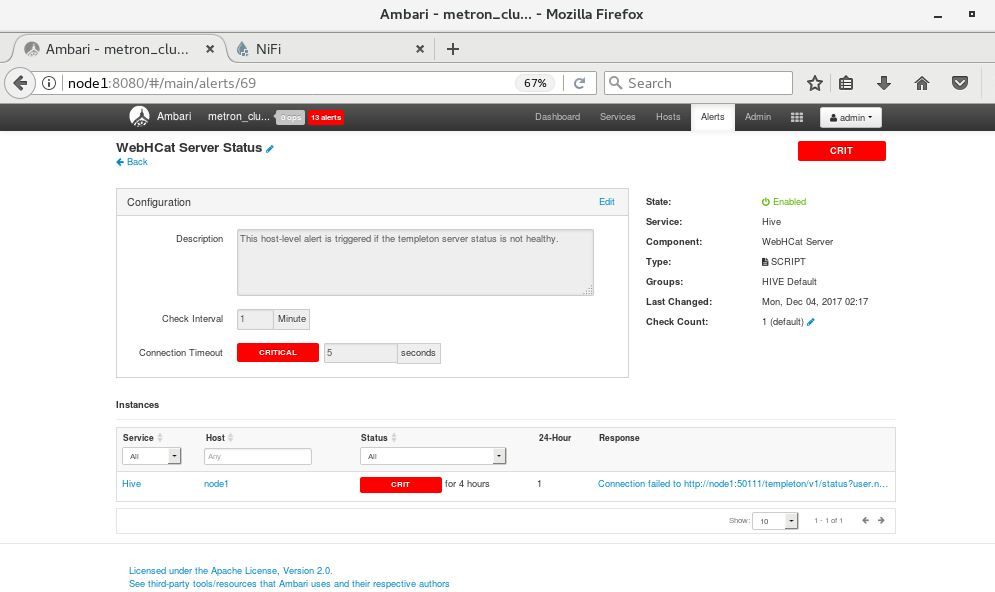
Task: Open the Show rows count dropdown
Action: click(776, 521)
